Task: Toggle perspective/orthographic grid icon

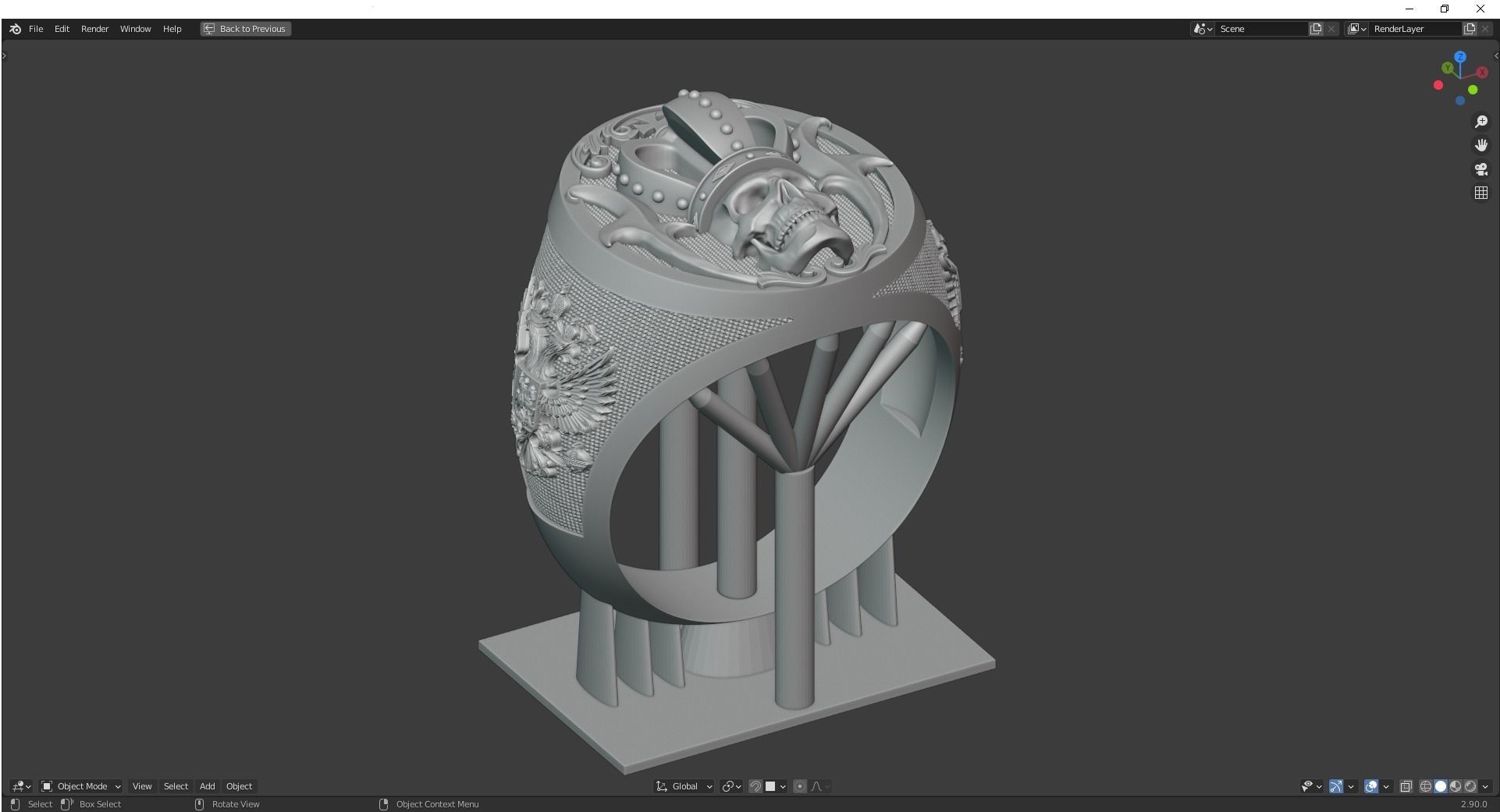Action: click(x=1481, y=193)
